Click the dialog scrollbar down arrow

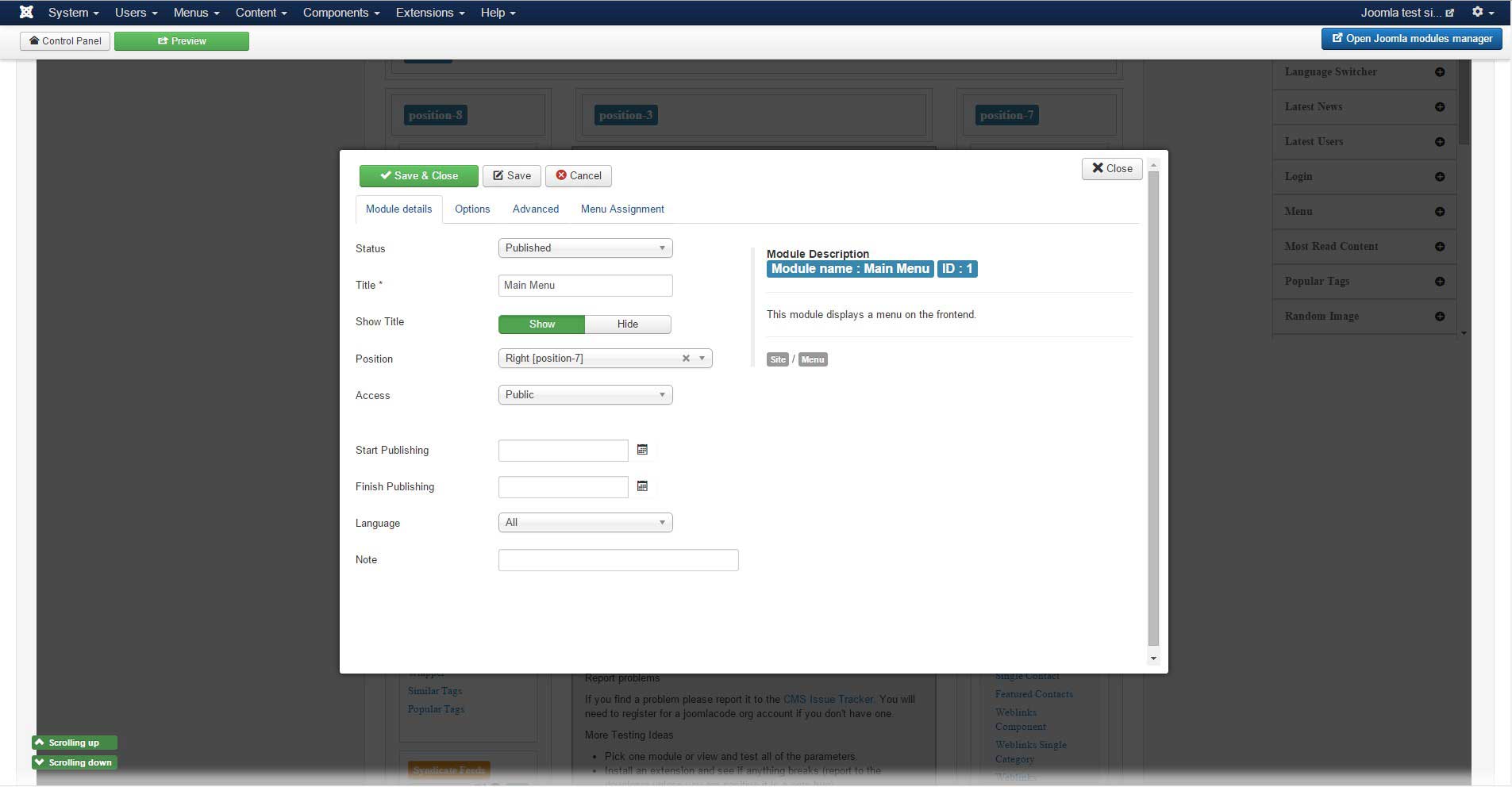[1153, 658]
